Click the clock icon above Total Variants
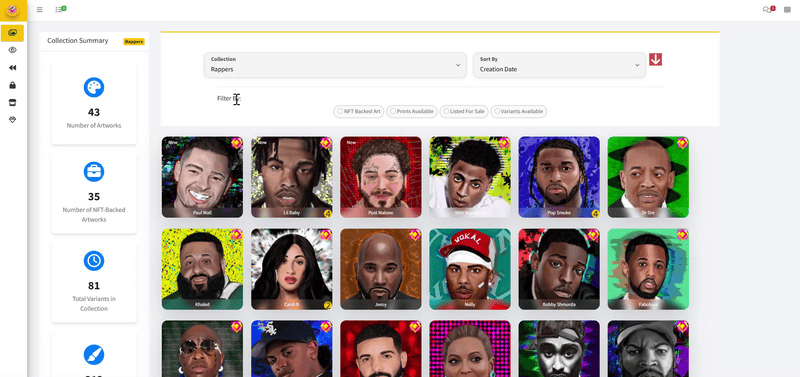Viewport: 800px width, 377px height. point(94,261)
